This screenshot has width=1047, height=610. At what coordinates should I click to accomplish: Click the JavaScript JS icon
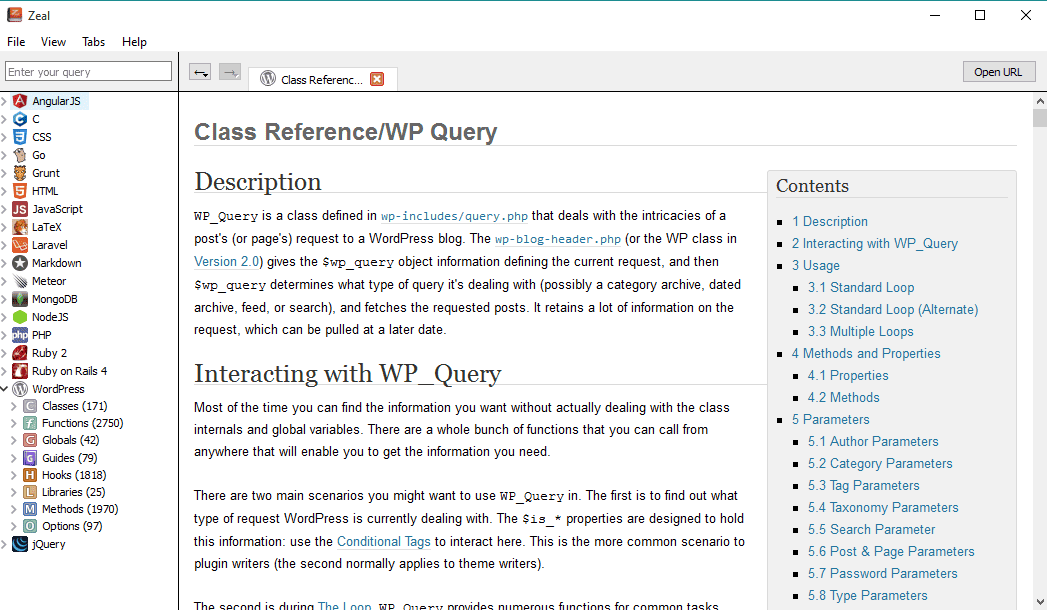tap(20, 209)
